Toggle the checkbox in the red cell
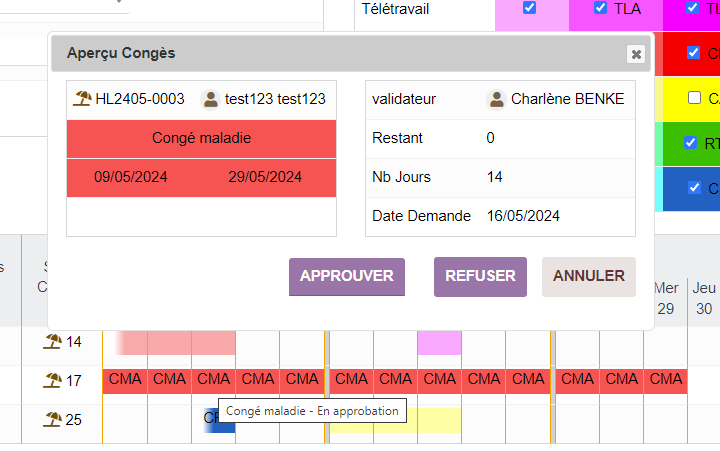 pyautogui.click(x=694, y=53)
